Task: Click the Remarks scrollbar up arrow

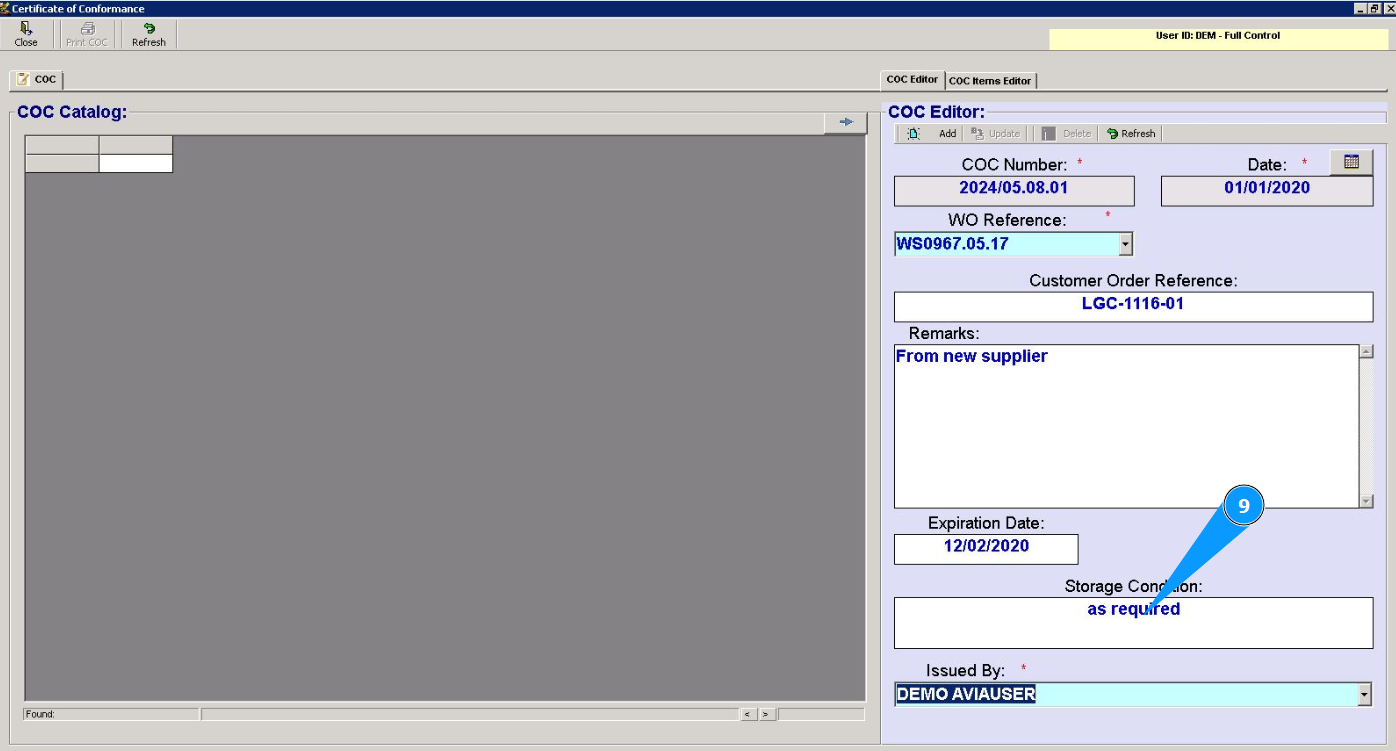Action: 1366,352
